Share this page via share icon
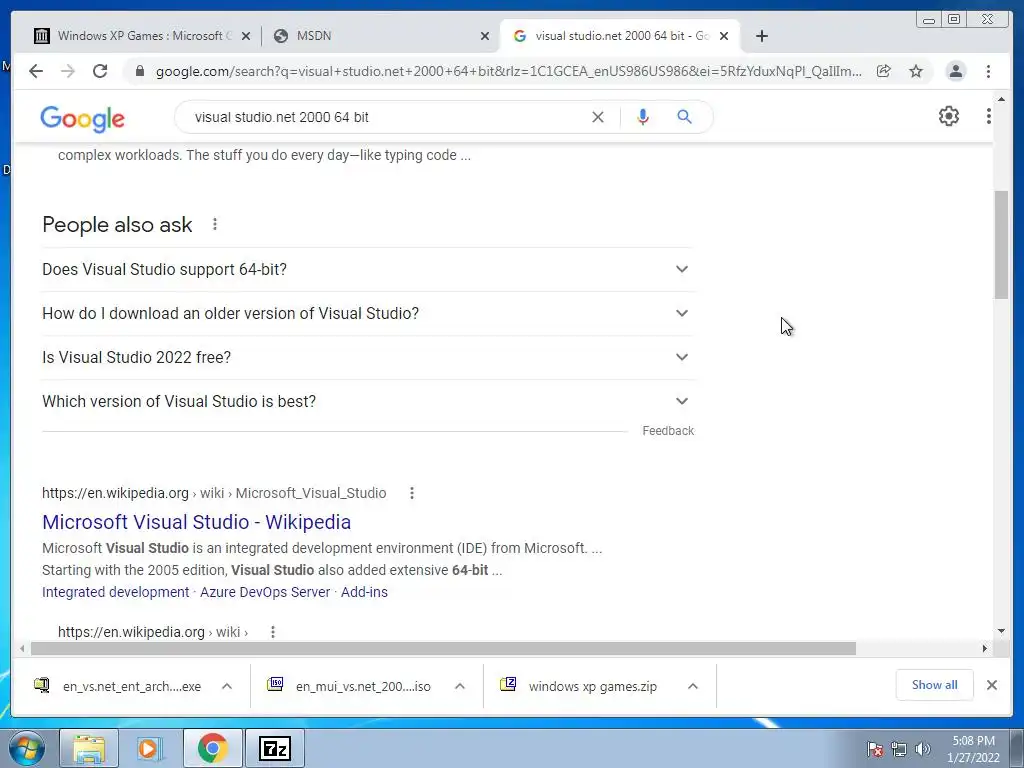Screen dimensions: 1024x768 tap(884, 71)
